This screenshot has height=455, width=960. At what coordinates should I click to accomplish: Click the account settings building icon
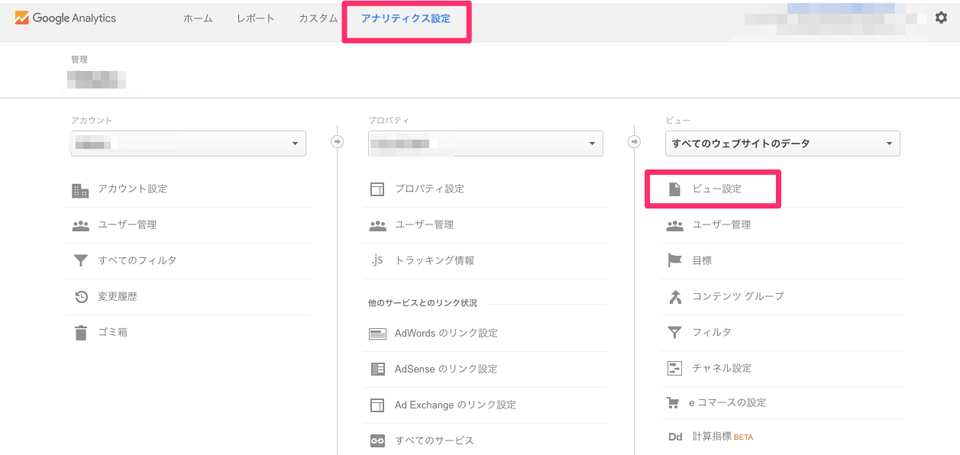coord(81,189)
